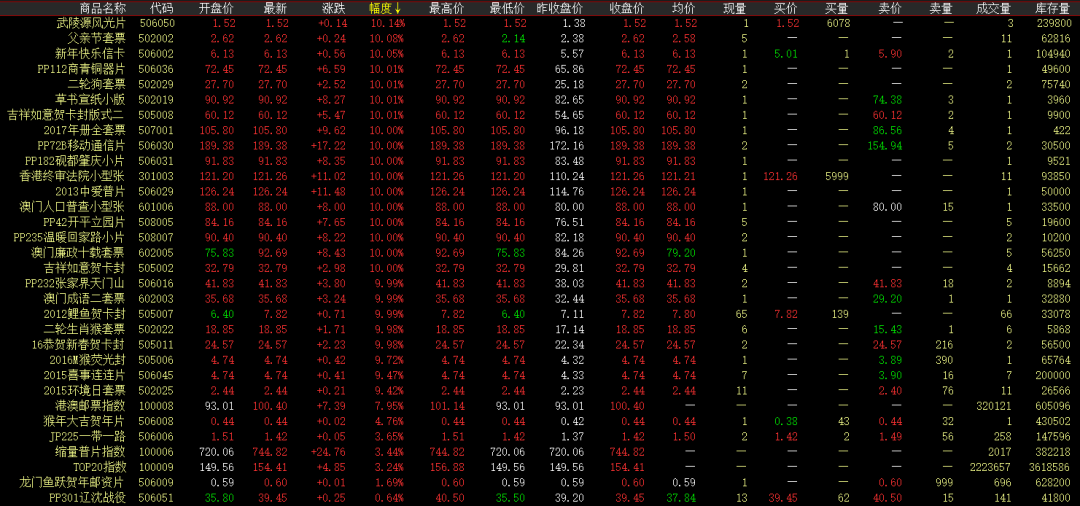Select the 2015环境日套票 row
The width and height of the screenshot is (1080, 506).
[85, 390]
